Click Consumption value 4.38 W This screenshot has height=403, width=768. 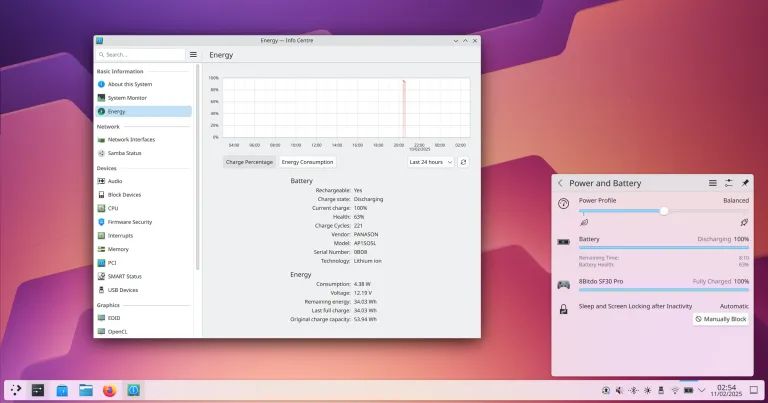(x=362, y=284)
